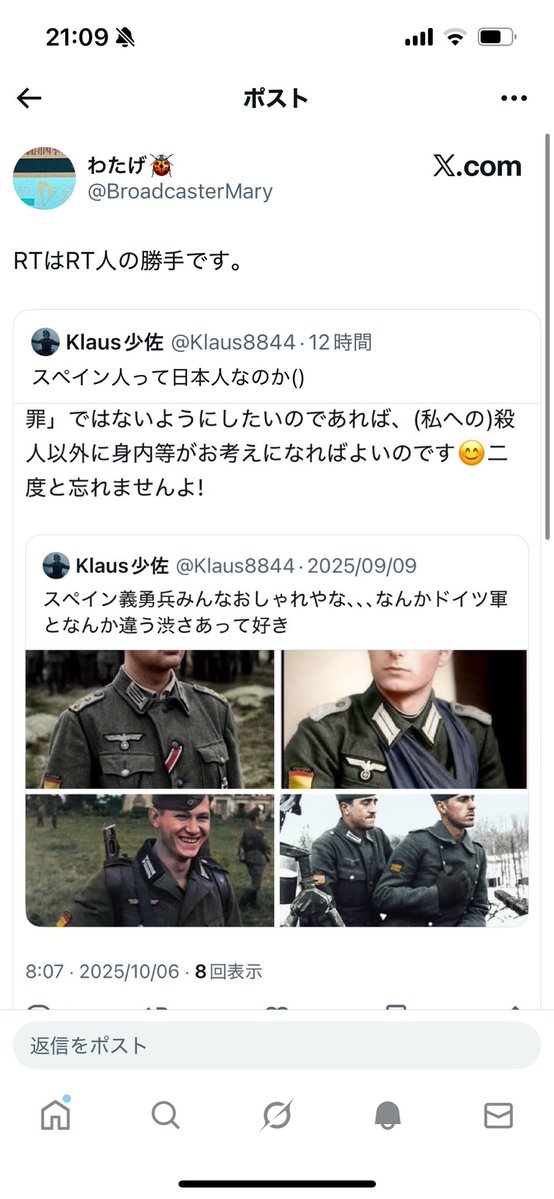Open the Grok slash icon tab
The image size is (554, 1199).
pyautogui.click(x=276, y=1116)
